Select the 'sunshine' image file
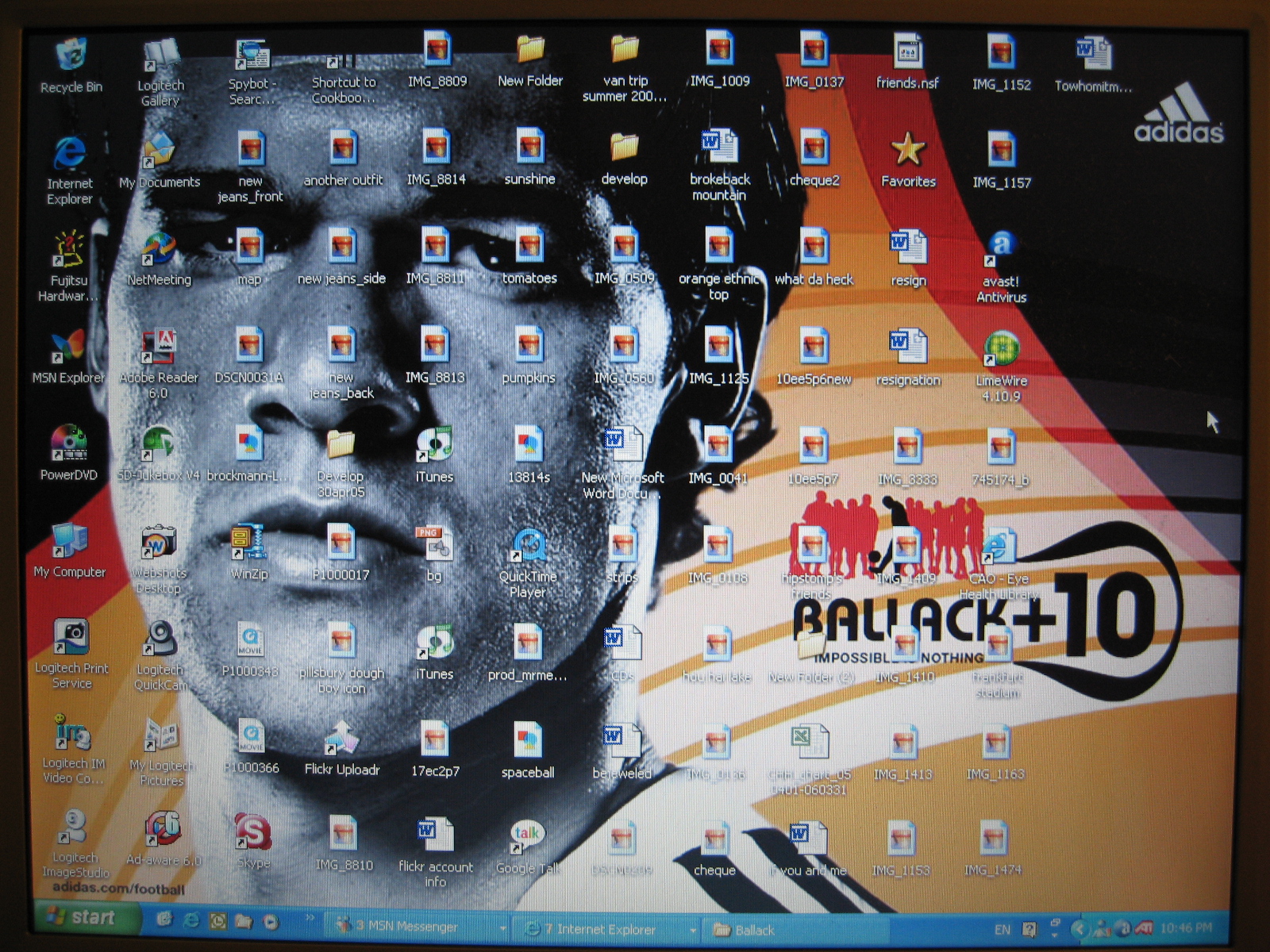 click(x=529, y=148)
